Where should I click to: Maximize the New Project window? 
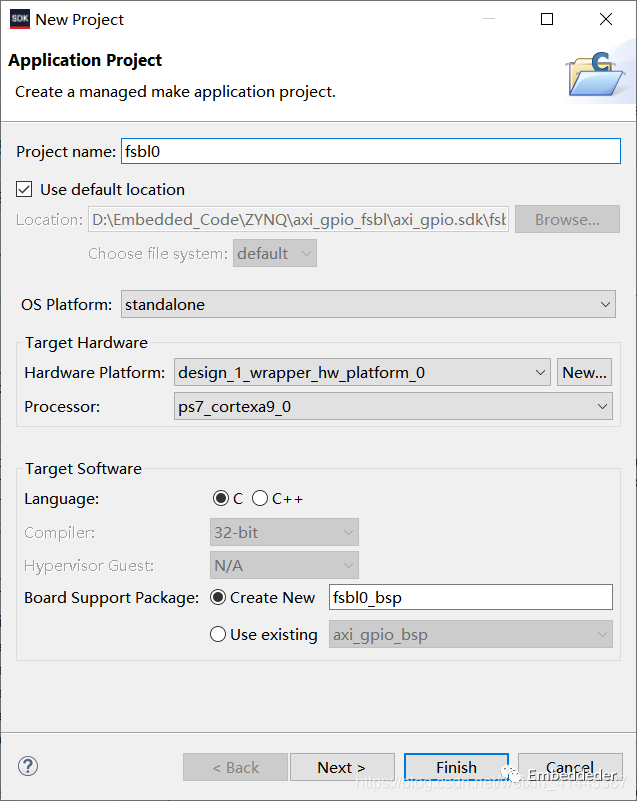tap(547, 19)
